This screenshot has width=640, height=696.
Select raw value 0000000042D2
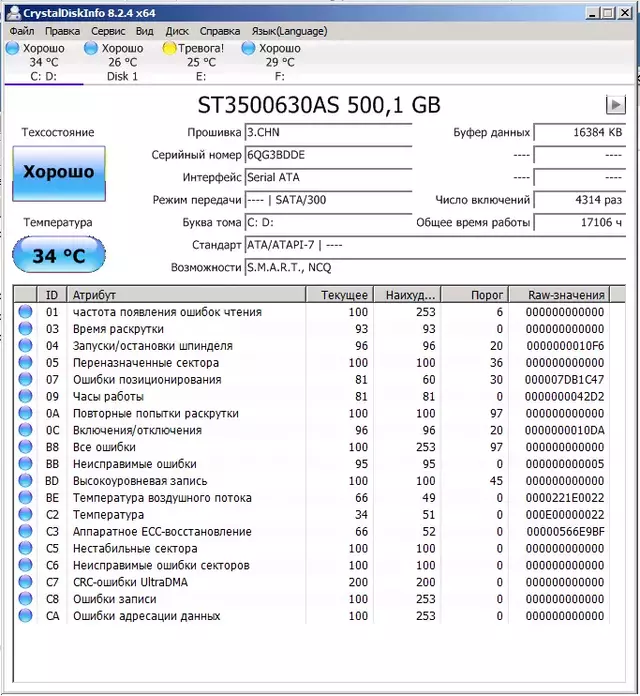(565, 396)
